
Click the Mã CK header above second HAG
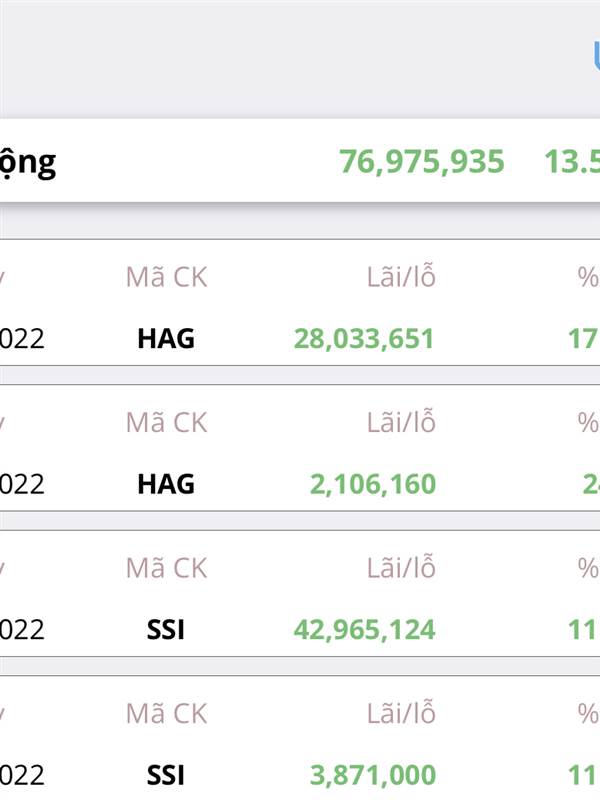[x=166, y=422]
